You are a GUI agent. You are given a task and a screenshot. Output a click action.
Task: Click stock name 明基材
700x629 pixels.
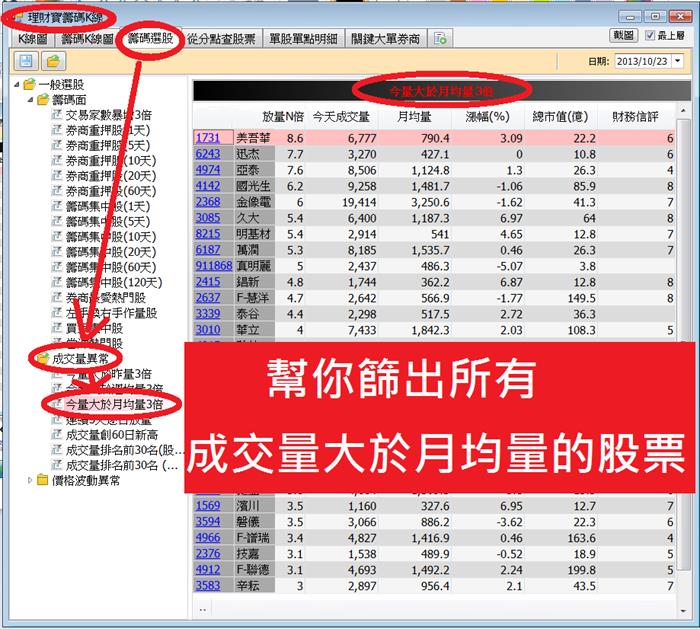point(253,234)
